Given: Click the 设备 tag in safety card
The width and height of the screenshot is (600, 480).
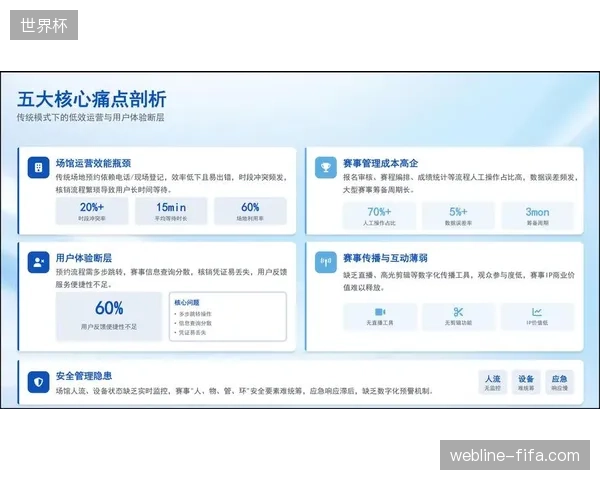Looking at the screenshot, I should pos(526,382).
